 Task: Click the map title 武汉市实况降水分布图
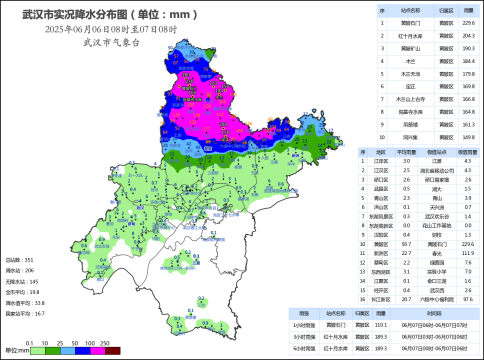(75, 15)
